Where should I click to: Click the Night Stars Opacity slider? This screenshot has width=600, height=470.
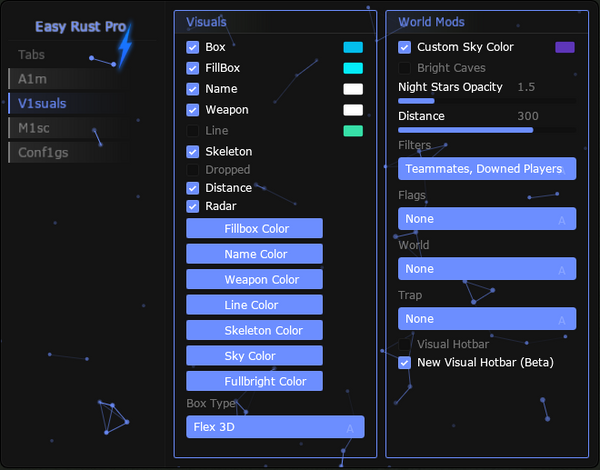pos(487,101)
